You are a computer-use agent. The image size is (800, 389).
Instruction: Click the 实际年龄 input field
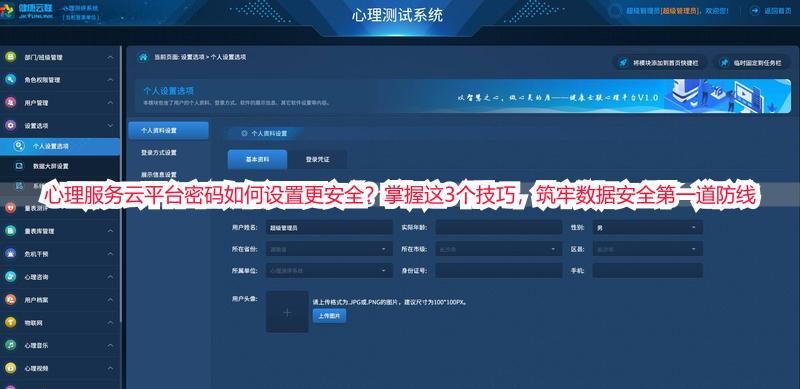(x=498, y=227)
